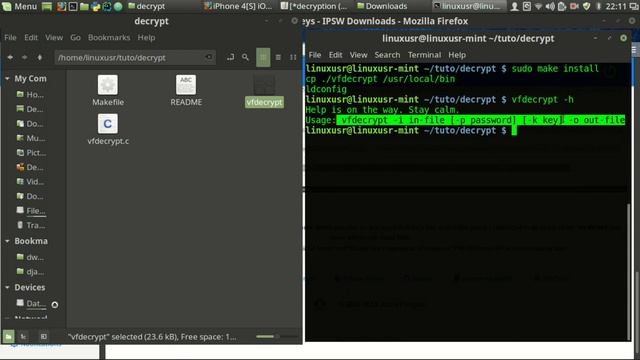Open the 'Dat...' device in sidebar

click(31, 303)
